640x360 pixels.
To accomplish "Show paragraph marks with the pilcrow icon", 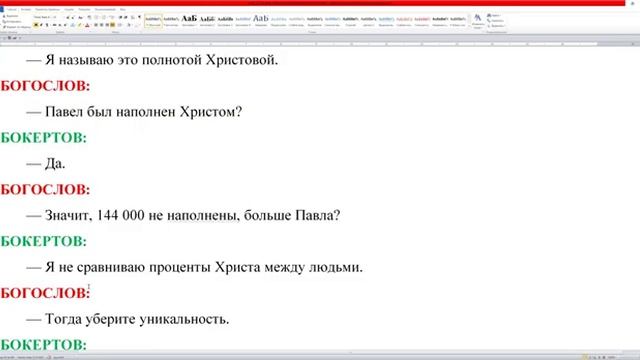I will [x=139, y=17].
